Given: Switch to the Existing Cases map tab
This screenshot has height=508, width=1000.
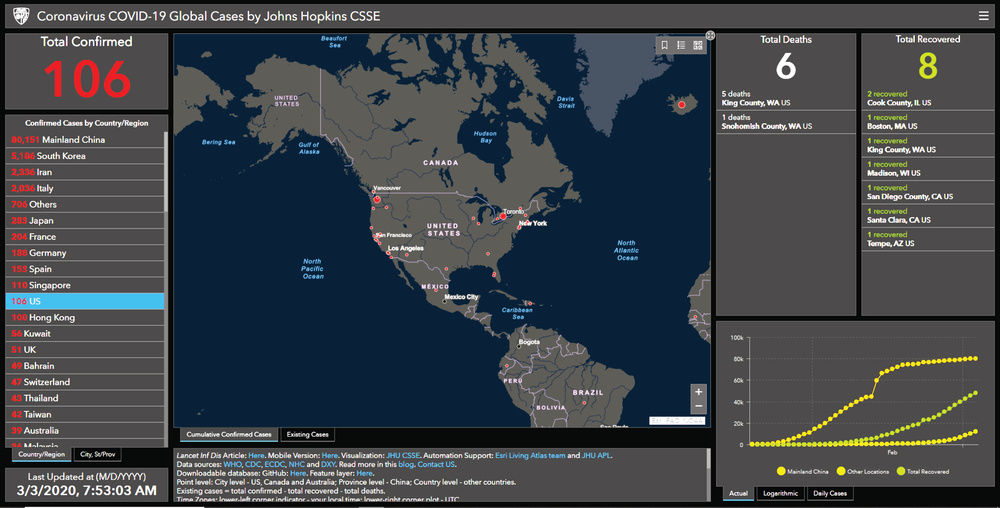Looking at the screenshot, I should pyautogui.click(x=307, y=435).
